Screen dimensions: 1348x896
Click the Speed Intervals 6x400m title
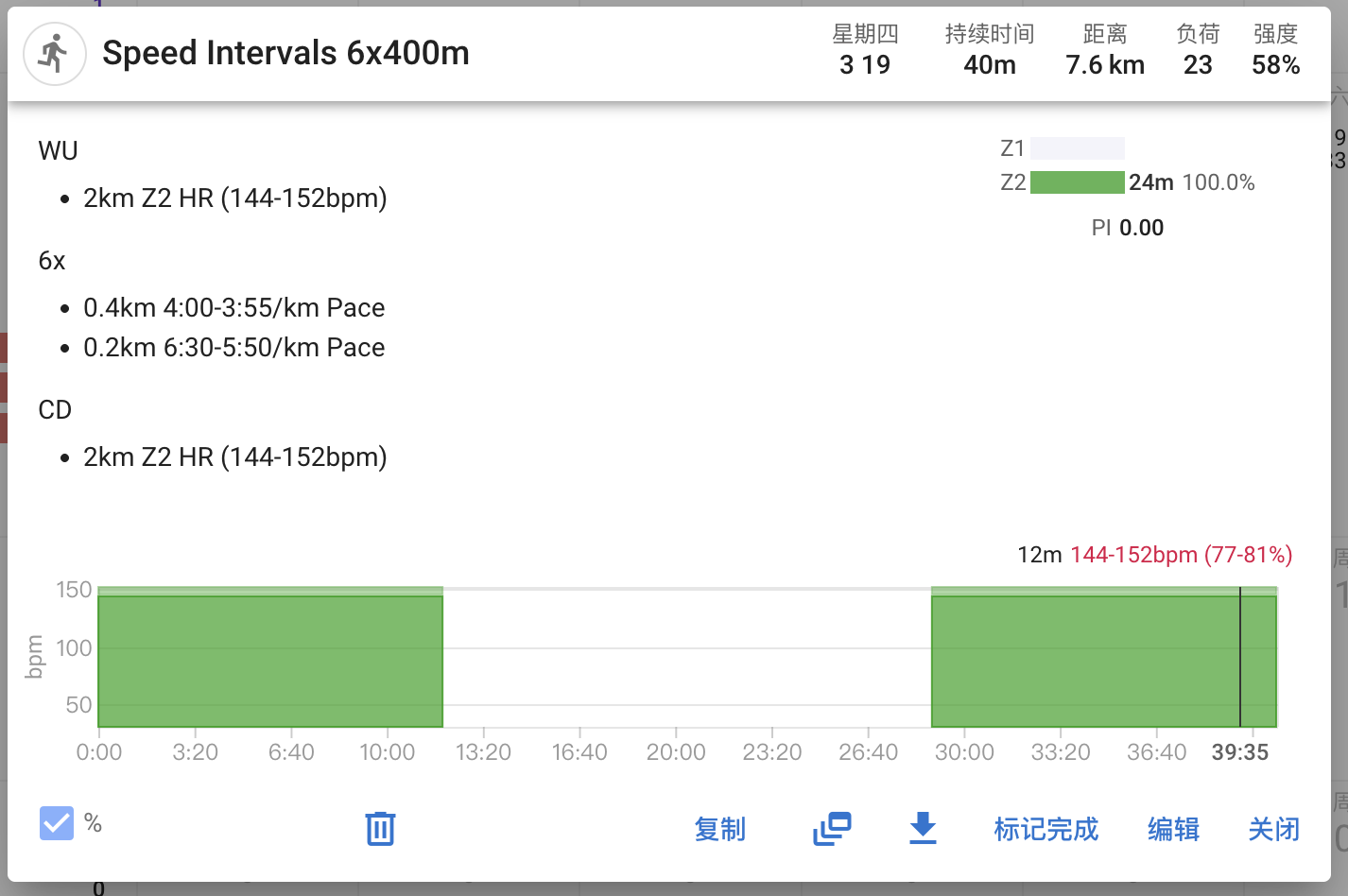[285, 53]
